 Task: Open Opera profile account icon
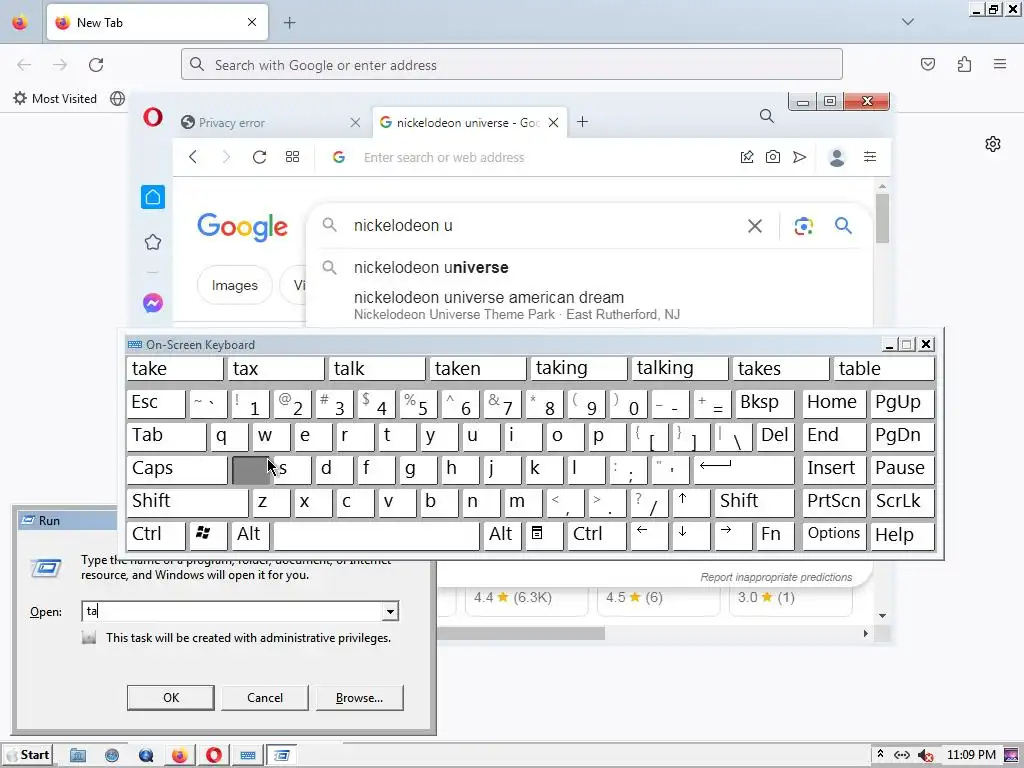point(837,157)
